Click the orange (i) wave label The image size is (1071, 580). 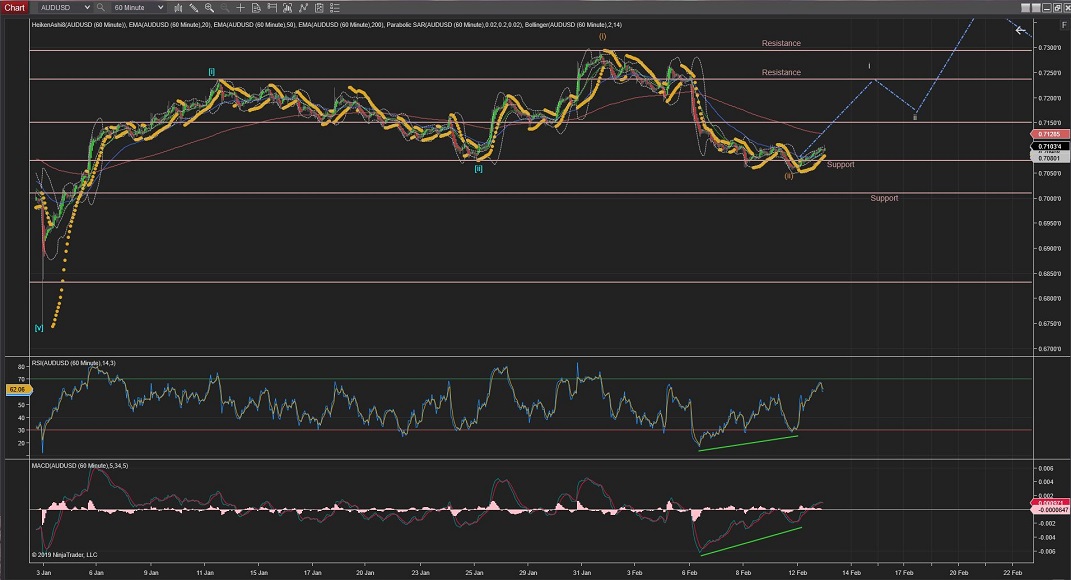pos(602,37)
